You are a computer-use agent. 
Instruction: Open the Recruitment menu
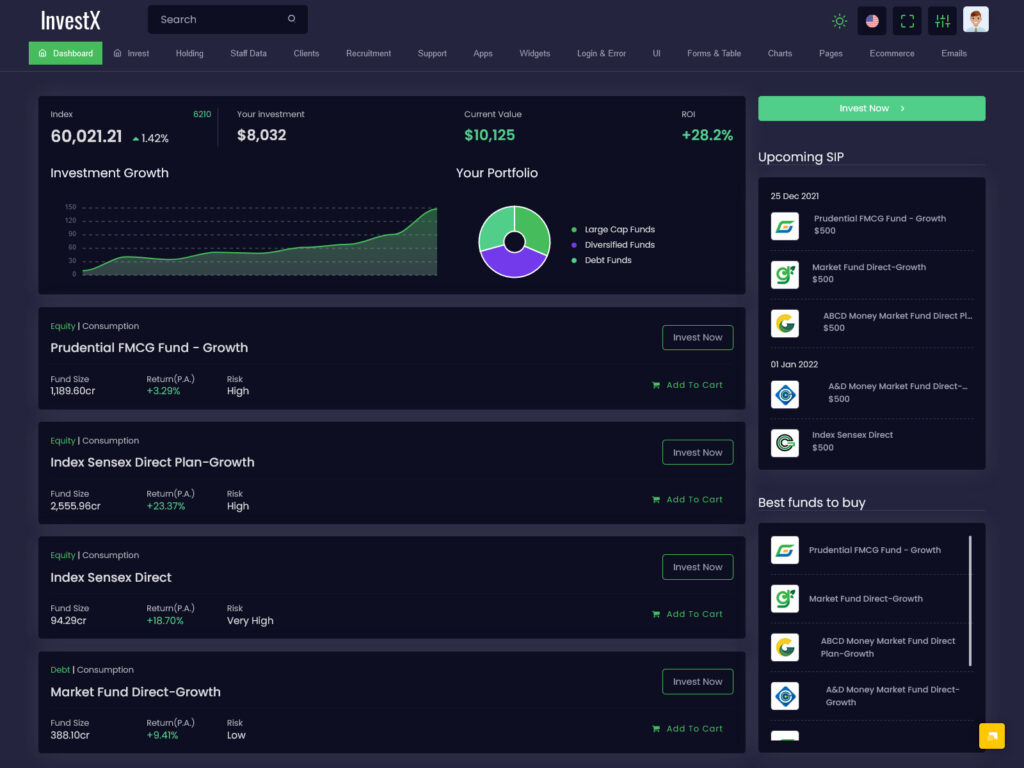click(368, 54)
